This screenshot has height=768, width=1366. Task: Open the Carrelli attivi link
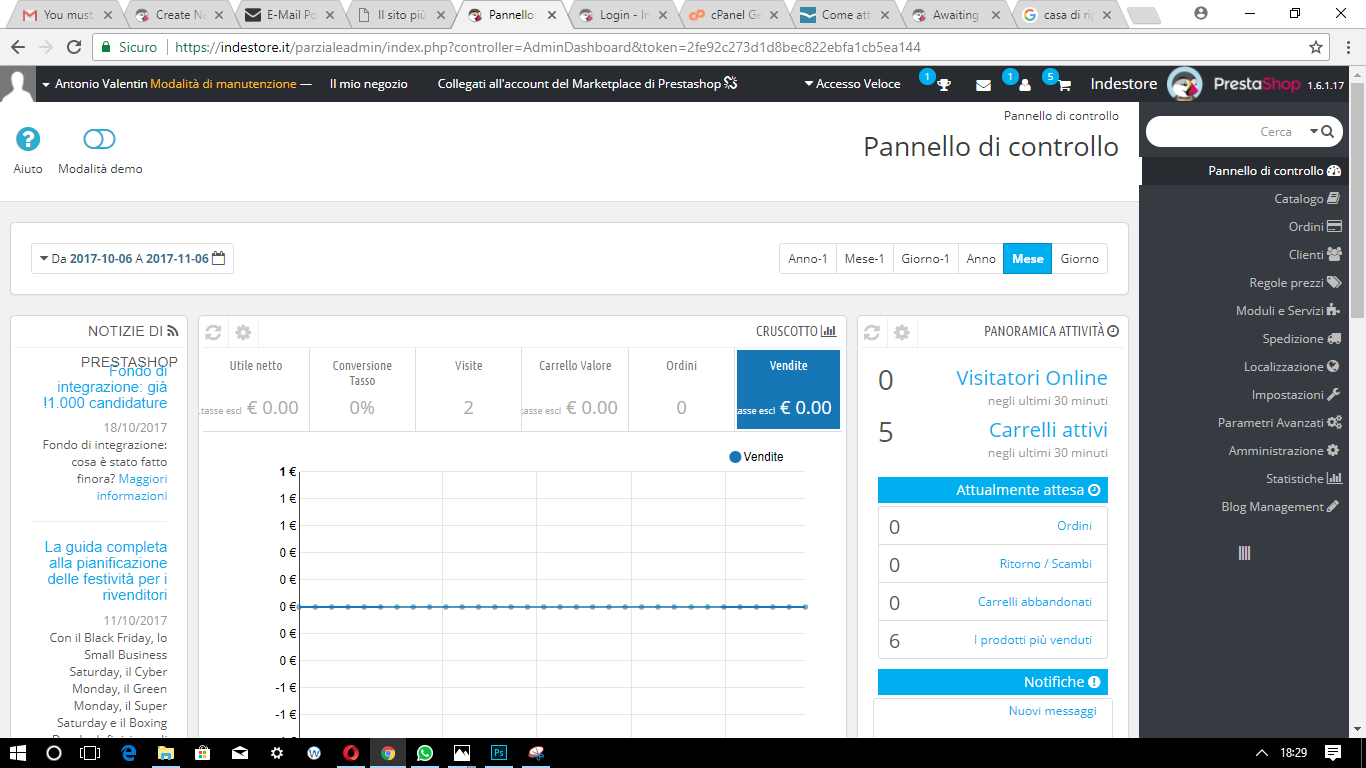(x=1048, y=430)
